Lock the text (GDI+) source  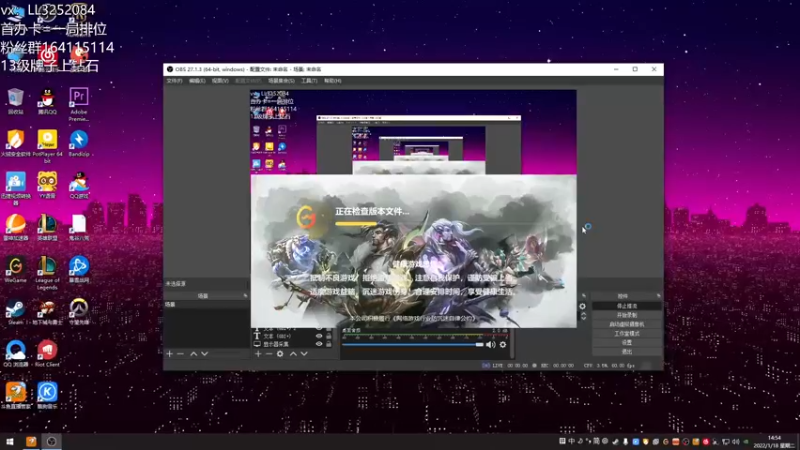click(x=329, y=336)
